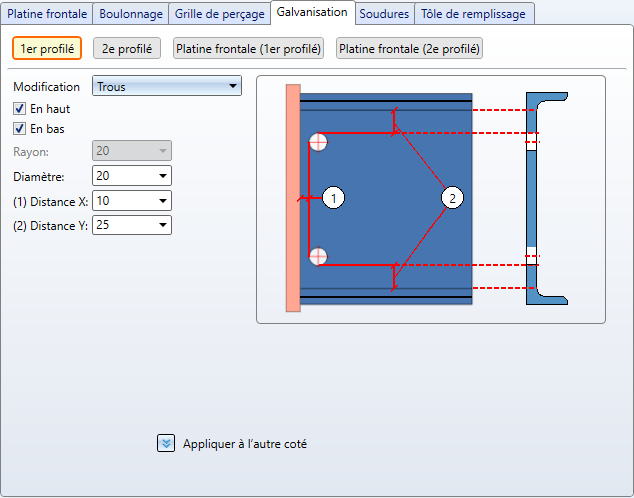This screenshot has width=634, height=498.
Task: Open the Grille de perçage tab
Action: [220, 14]
